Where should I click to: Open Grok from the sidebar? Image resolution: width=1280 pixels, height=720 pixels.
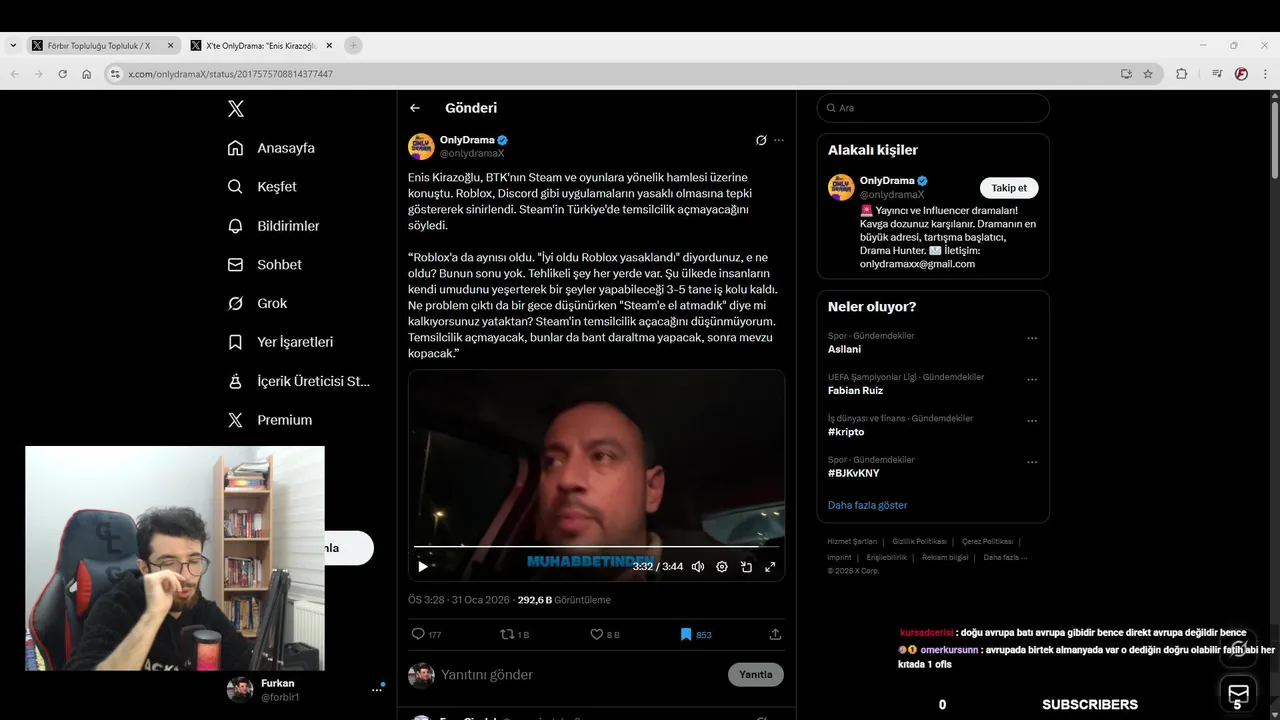click(257, 303)
